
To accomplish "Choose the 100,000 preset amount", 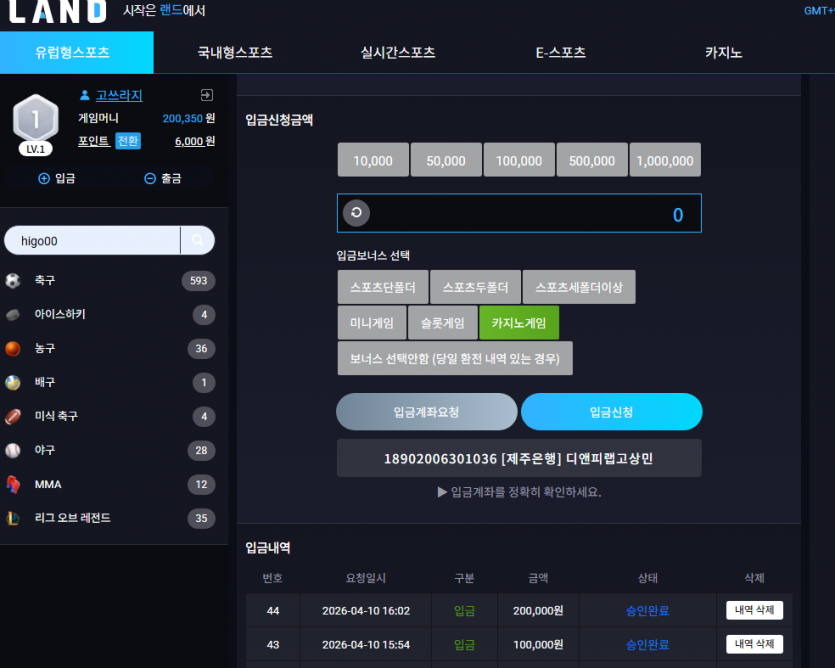I will pyautogui.click(x=519, y=160).
